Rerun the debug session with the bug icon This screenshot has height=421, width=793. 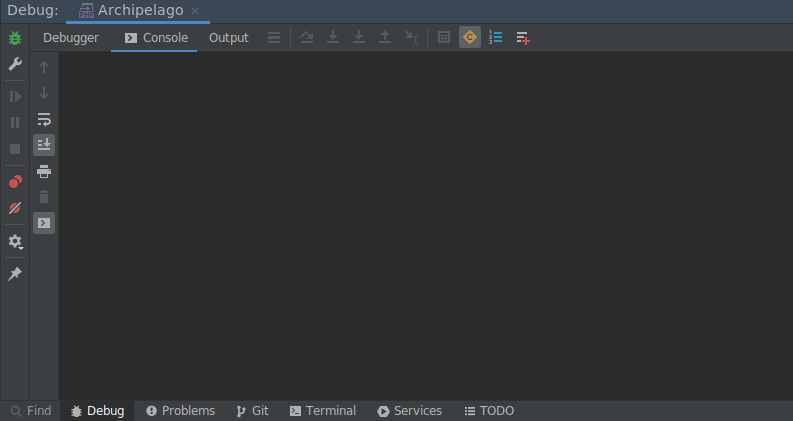pyautogui.click(x=15, y=39)
